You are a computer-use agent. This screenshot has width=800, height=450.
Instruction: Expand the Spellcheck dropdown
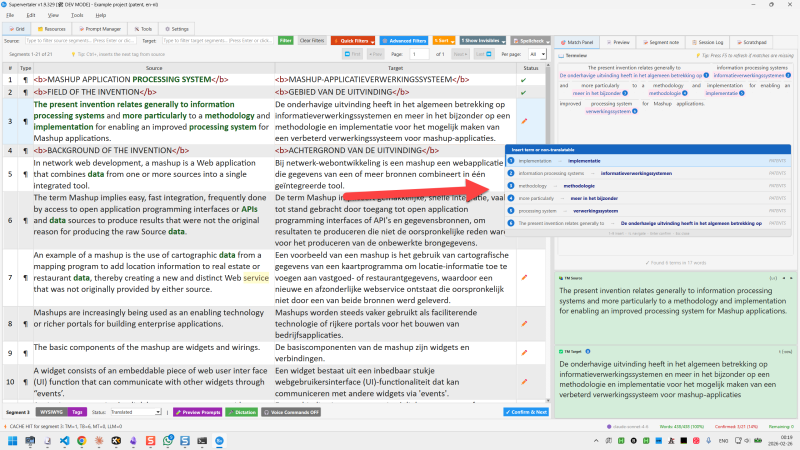click(x=531, y=41)
